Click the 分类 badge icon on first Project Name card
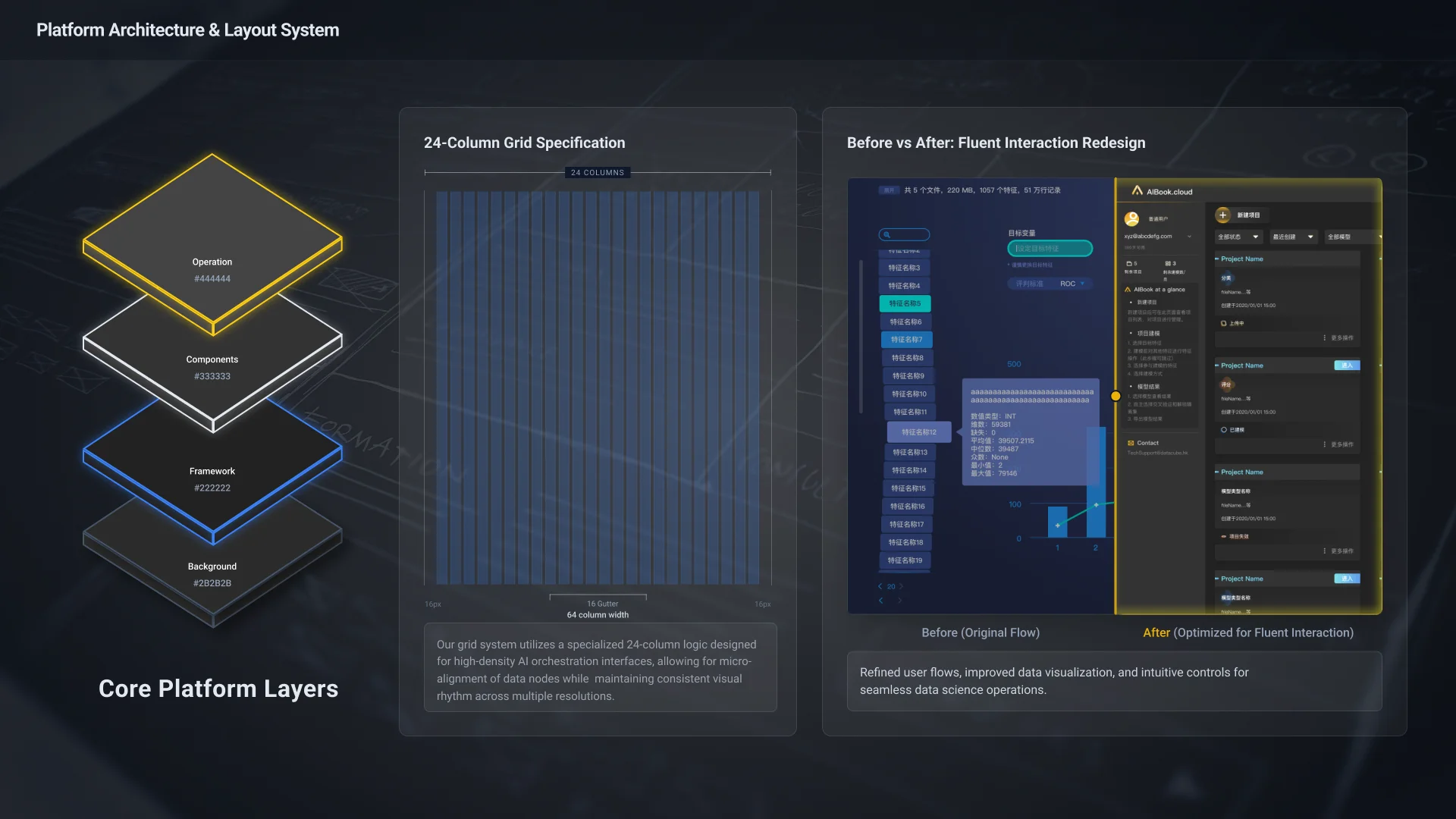Screen dimensions: 1456x819 click(x=1228, y=278)
